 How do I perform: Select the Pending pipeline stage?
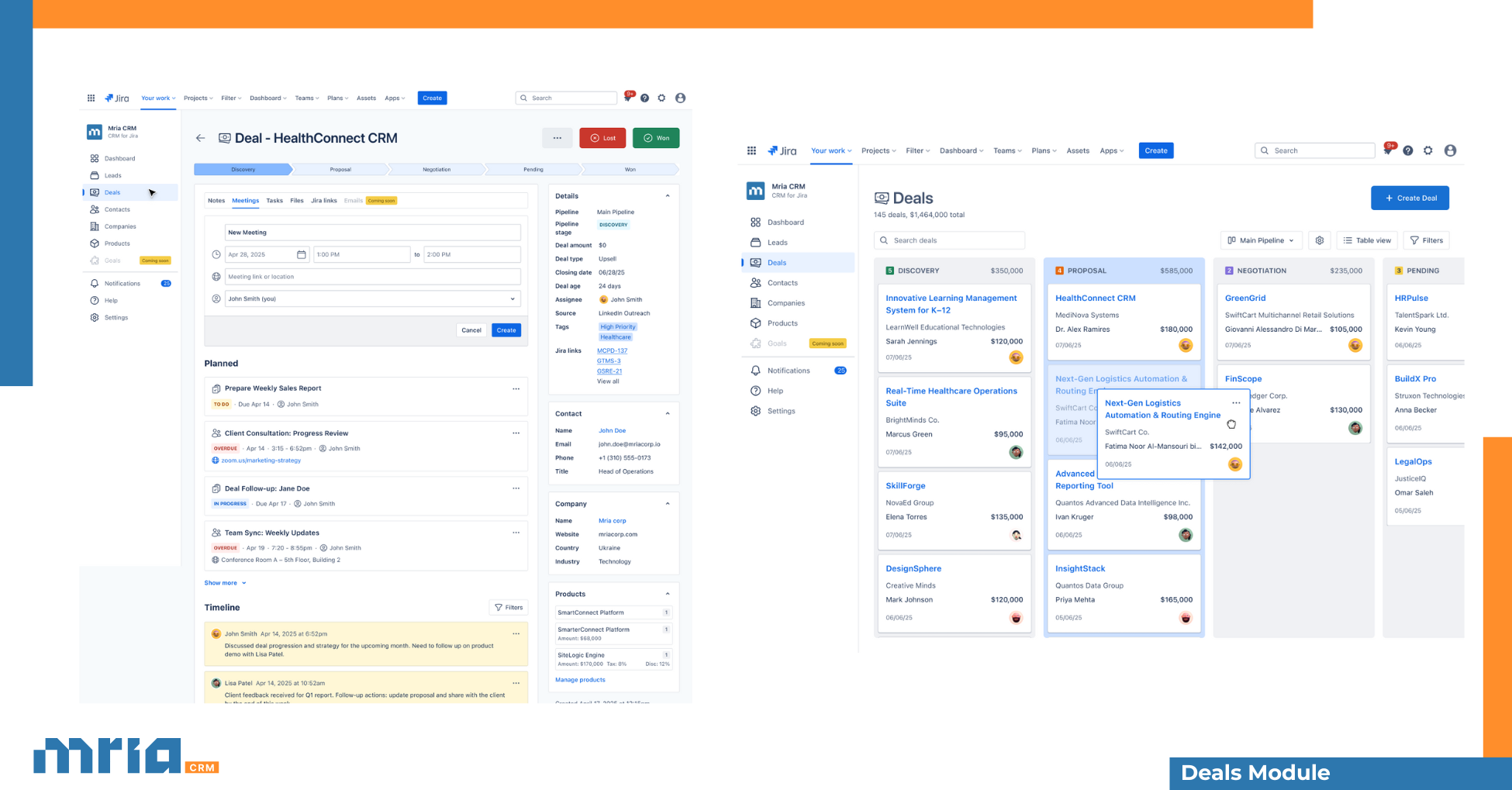point(533,169)
